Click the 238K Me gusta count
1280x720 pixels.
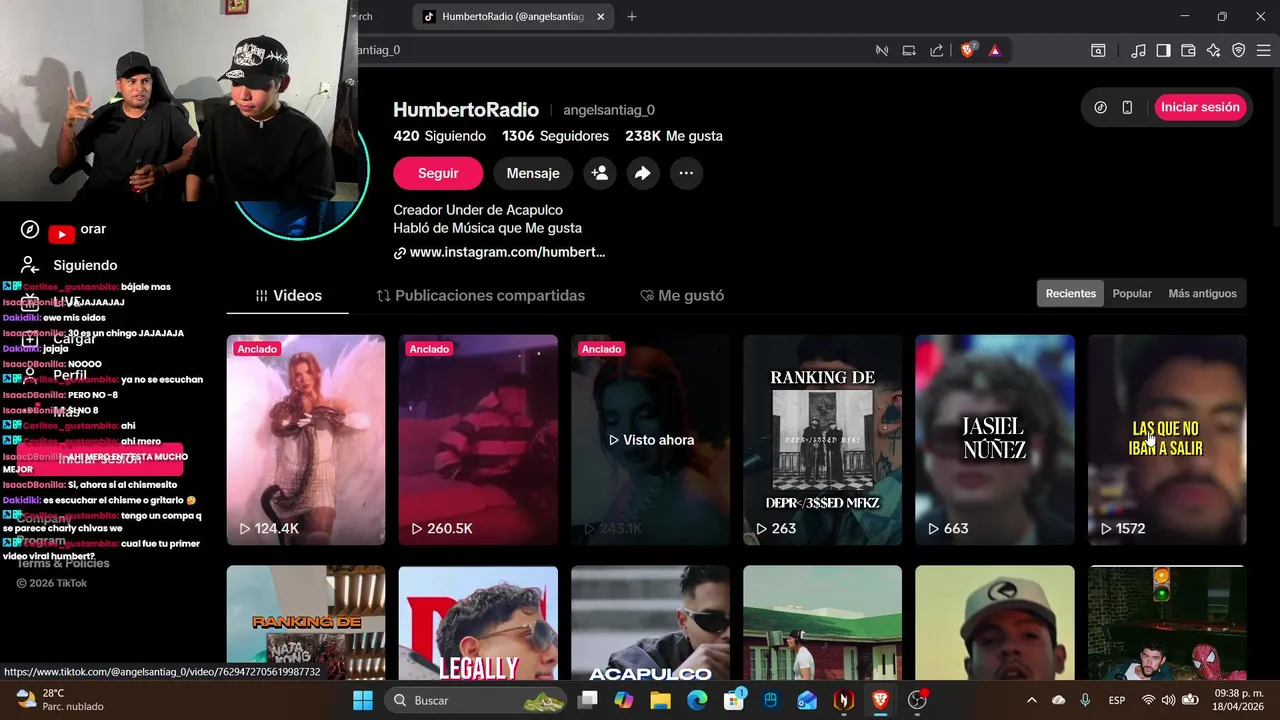674,136
